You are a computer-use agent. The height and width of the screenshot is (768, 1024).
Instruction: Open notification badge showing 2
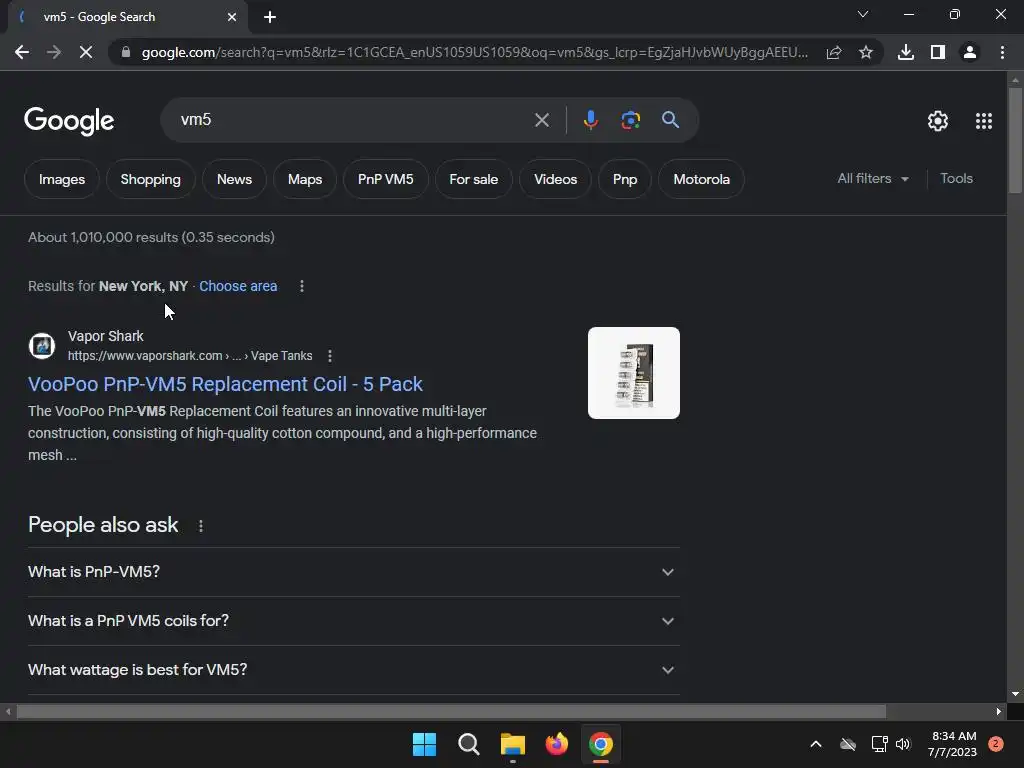[996, 744]
